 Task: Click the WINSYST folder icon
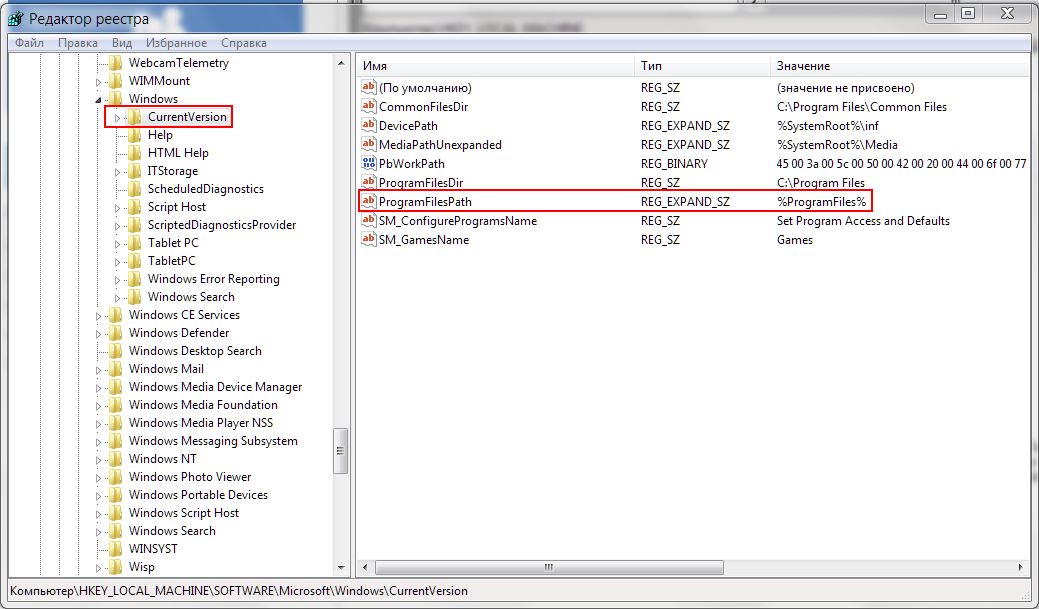115,549
